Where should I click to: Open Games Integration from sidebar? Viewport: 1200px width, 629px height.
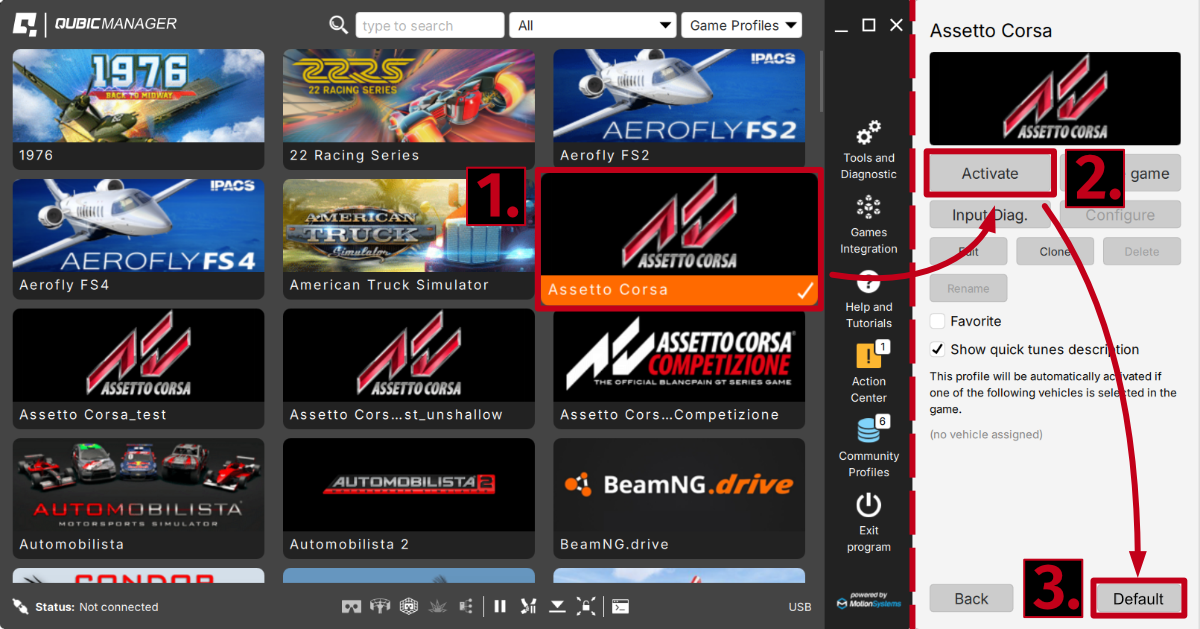[868, 224]
